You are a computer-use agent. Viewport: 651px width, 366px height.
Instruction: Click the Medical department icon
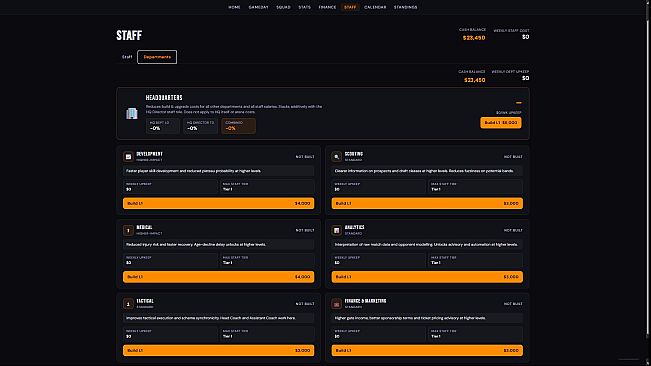point(128,230)
